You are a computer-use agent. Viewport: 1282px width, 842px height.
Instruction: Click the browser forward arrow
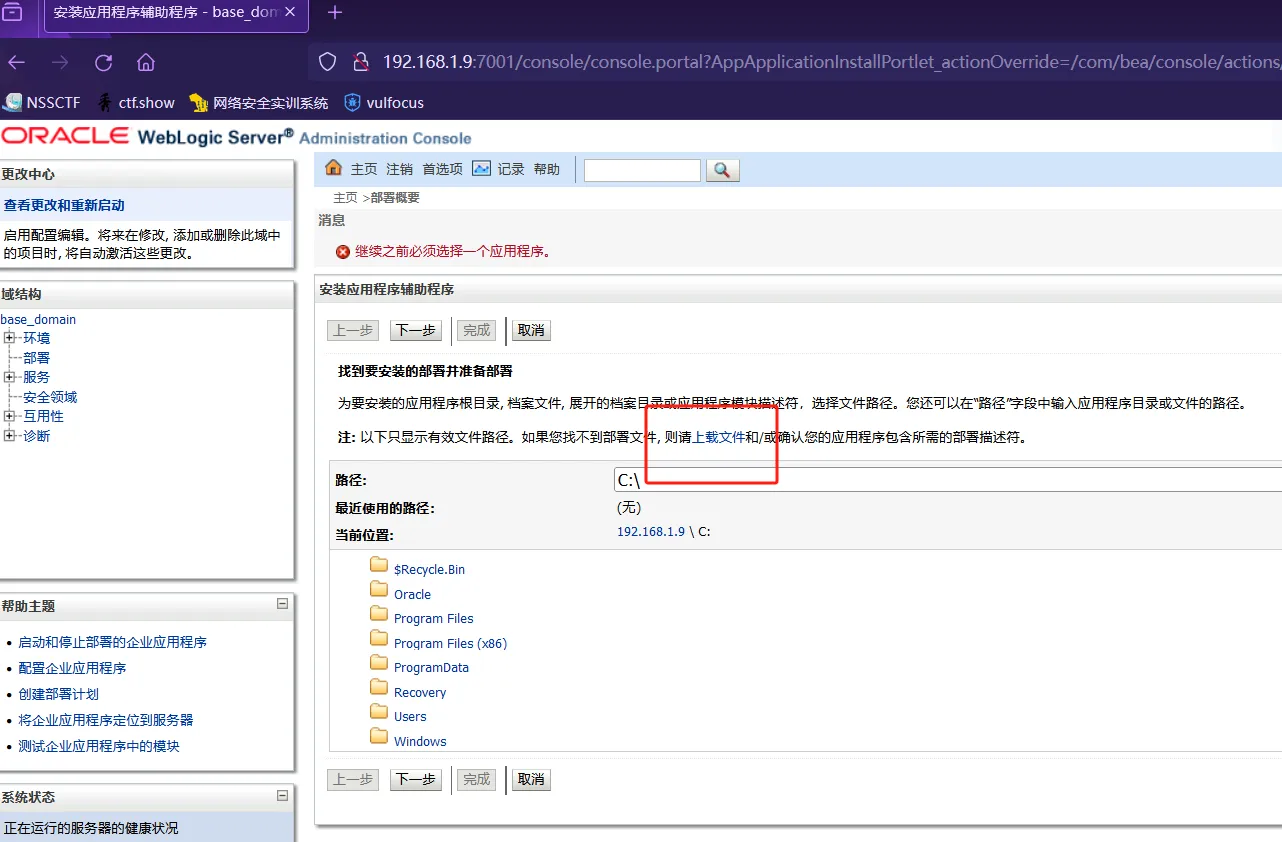coord(60,62)
